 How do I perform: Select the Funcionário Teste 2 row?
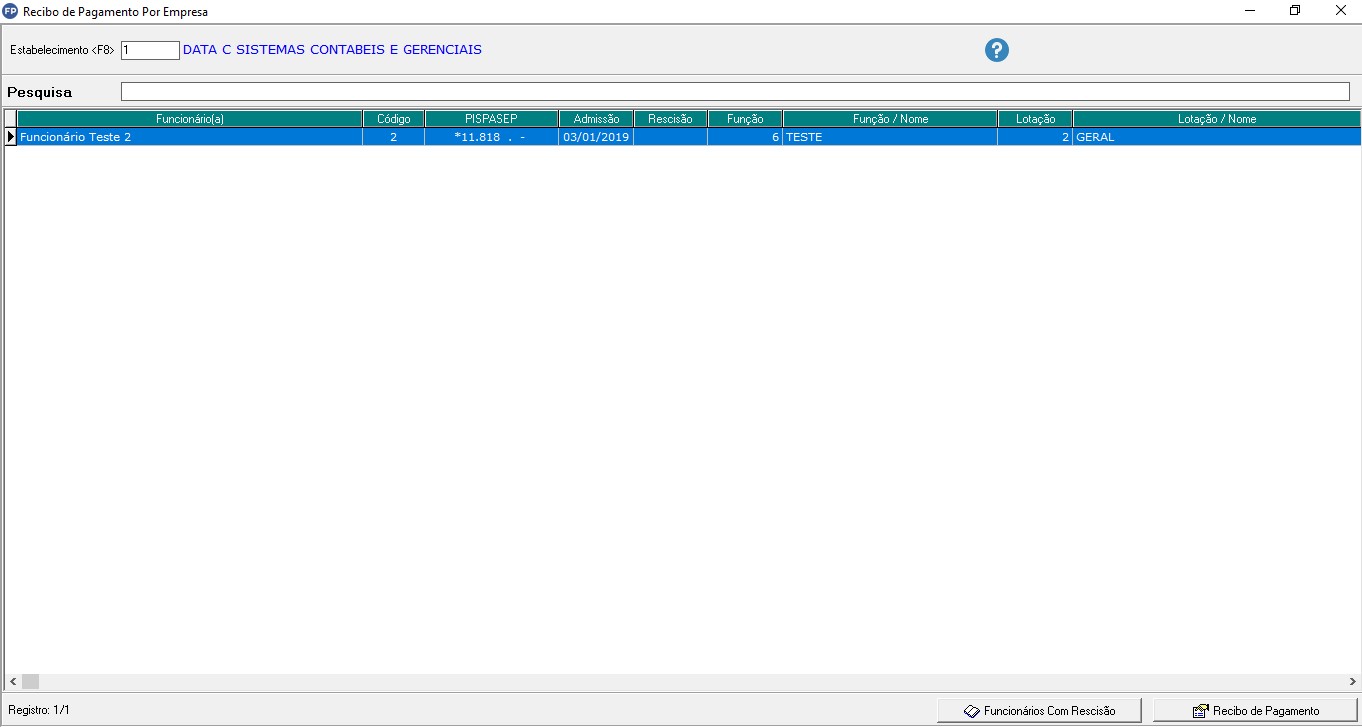tap(189, 137)
